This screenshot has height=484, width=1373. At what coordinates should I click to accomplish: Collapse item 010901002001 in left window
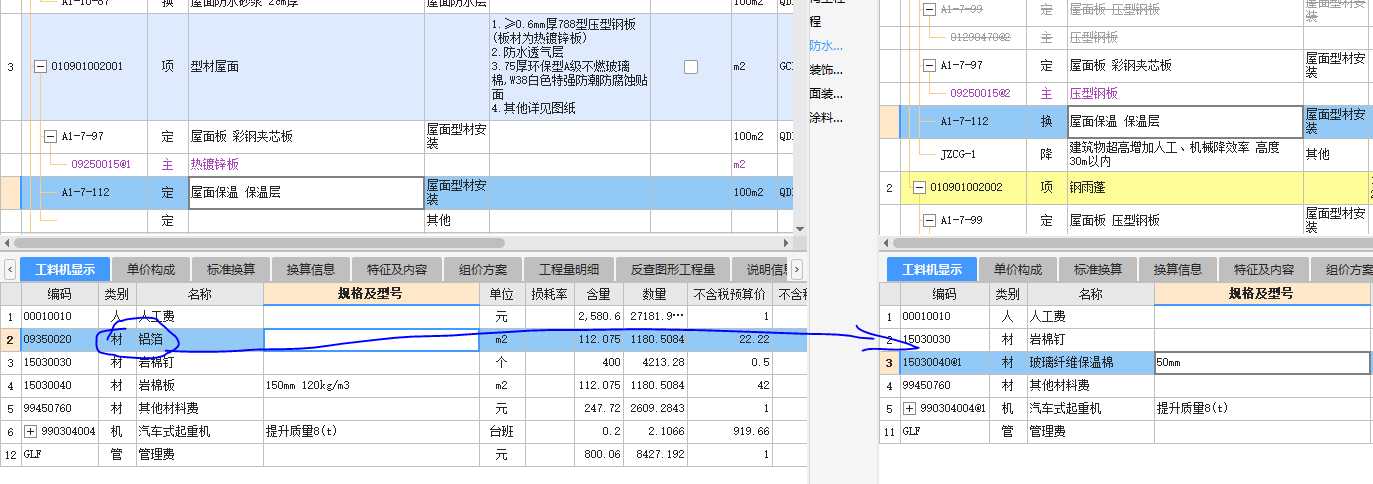[40, 67]
